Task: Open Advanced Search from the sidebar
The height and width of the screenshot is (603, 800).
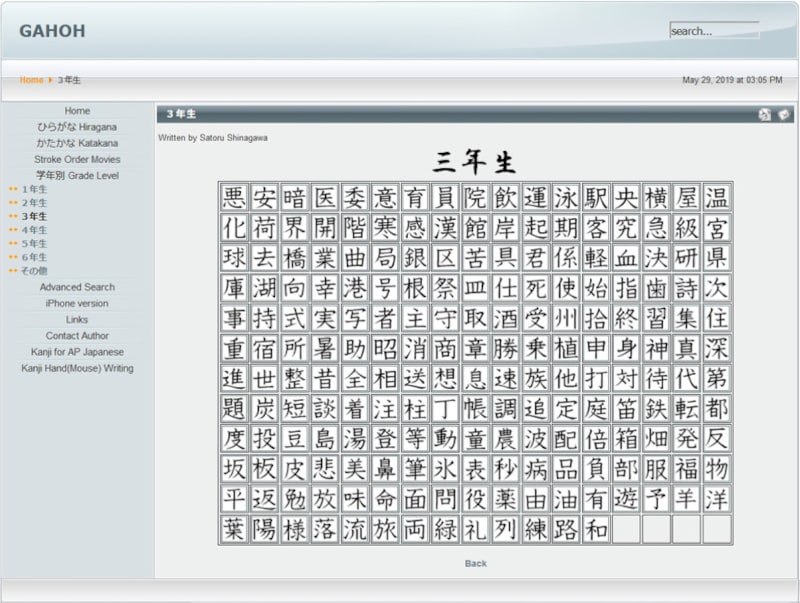Action: coord(77,287)
